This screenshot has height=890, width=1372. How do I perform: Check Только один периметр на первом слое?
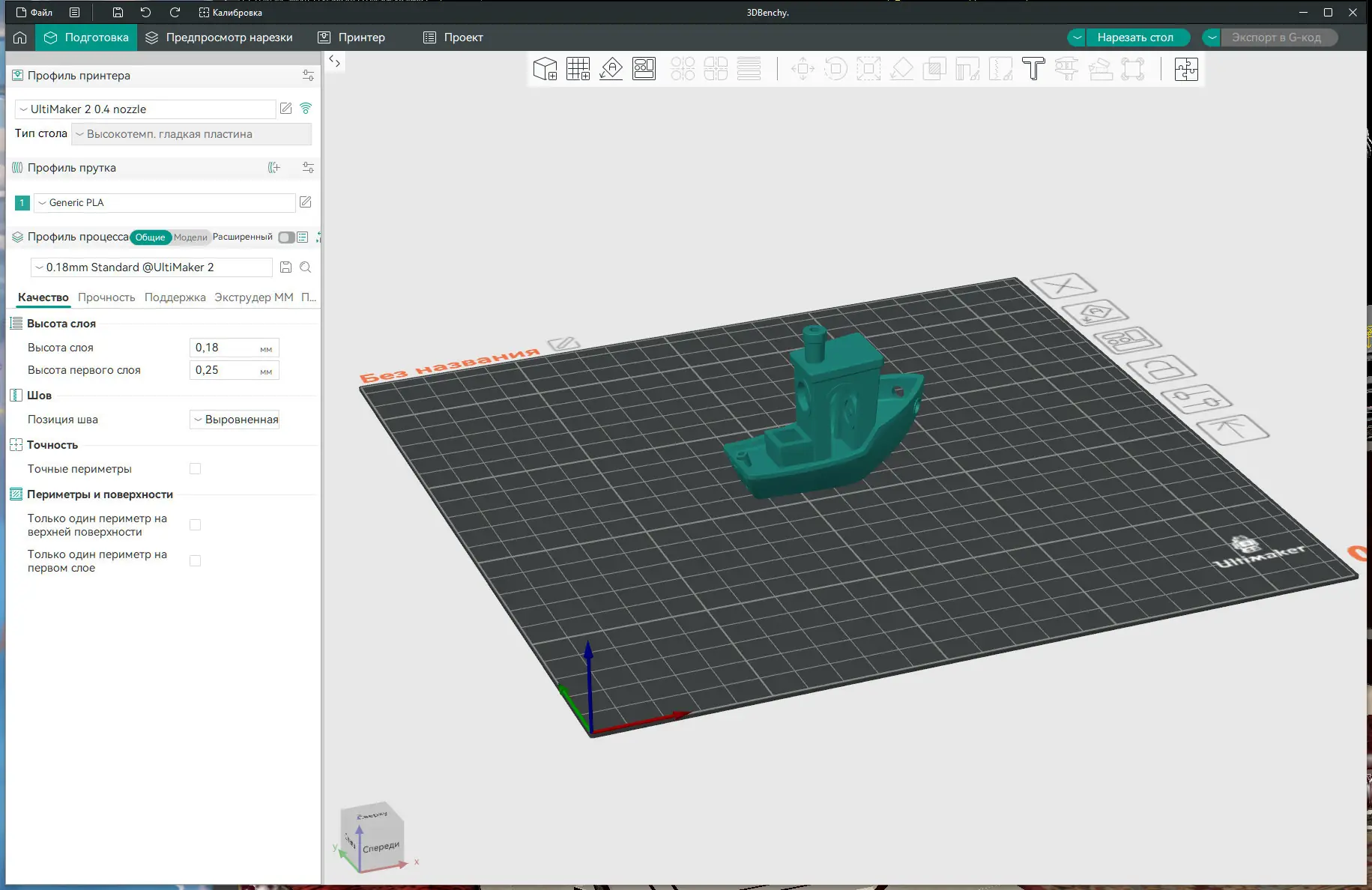(x=196, y=561)
